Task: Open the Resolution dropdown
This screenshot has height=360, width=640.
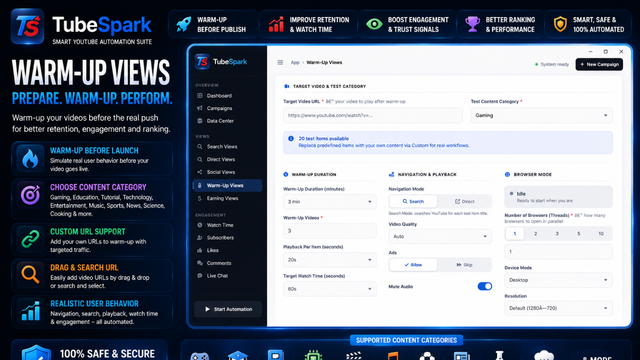Action: [558, 308]
